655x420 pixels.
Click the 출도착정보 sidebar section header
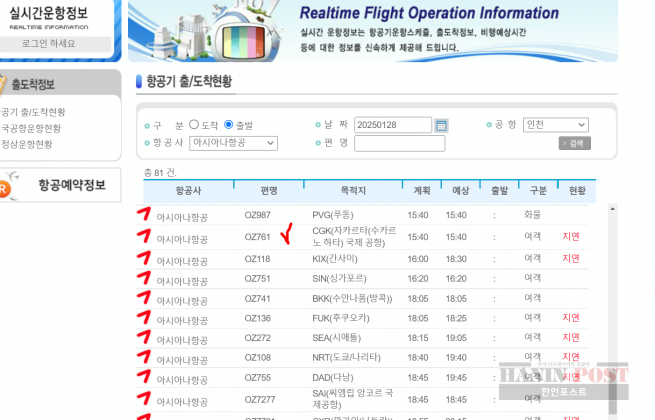tap(36, 84)
